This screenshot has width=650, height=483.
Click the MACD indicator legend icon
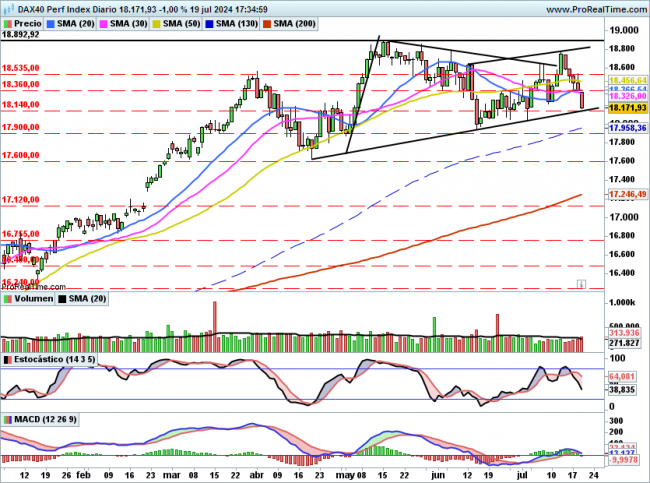point(7,417)
